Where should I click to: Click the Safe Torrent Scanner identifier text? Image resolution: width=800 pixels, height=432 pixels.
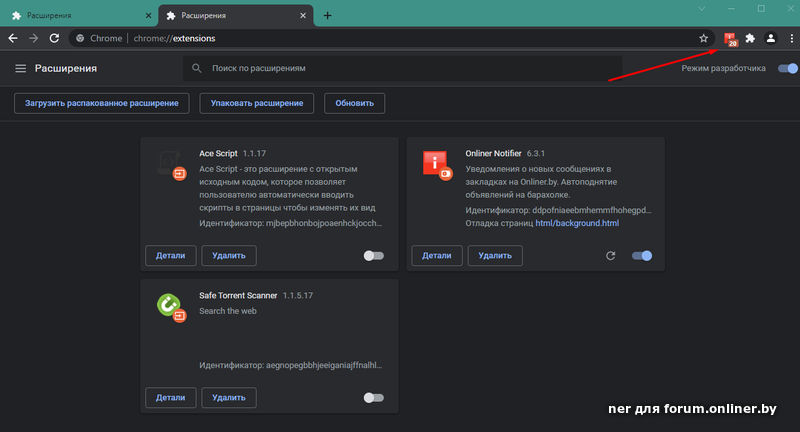point(290,365)
